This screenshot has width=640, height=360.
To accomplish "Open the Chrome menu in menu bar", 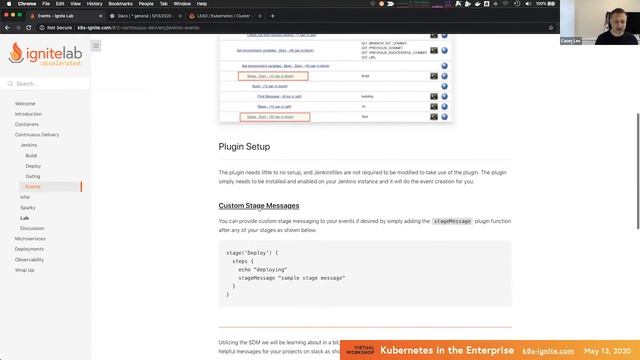I will 27,4.
